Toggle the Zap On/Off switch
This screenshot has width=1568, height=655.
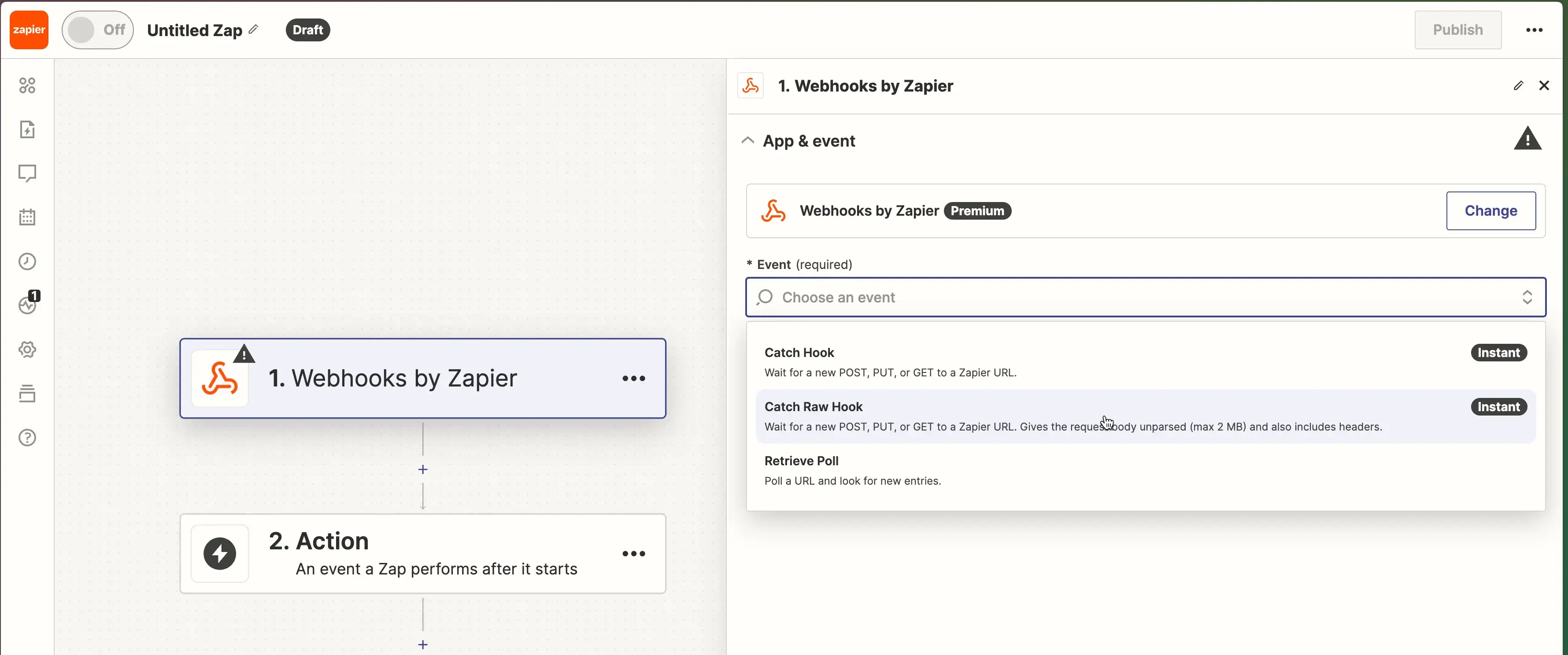(x=97, y=30)
